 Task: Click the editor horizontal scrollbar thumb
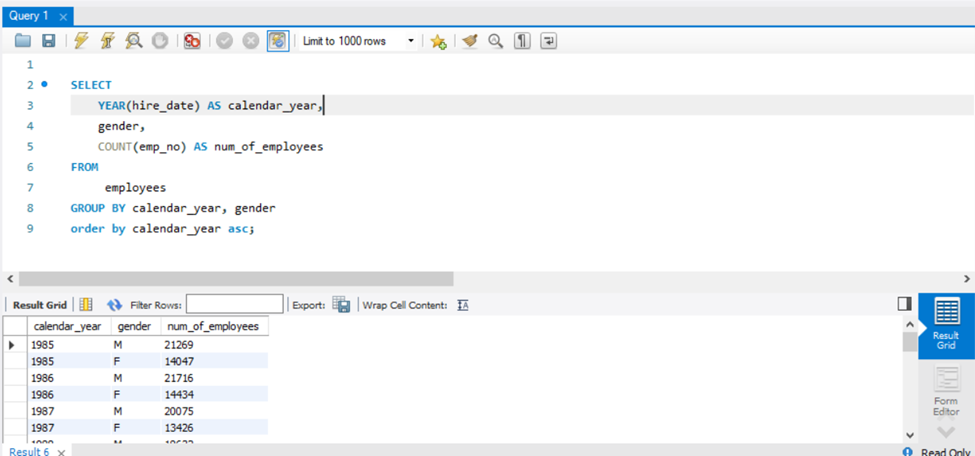[x=236, y=278]
